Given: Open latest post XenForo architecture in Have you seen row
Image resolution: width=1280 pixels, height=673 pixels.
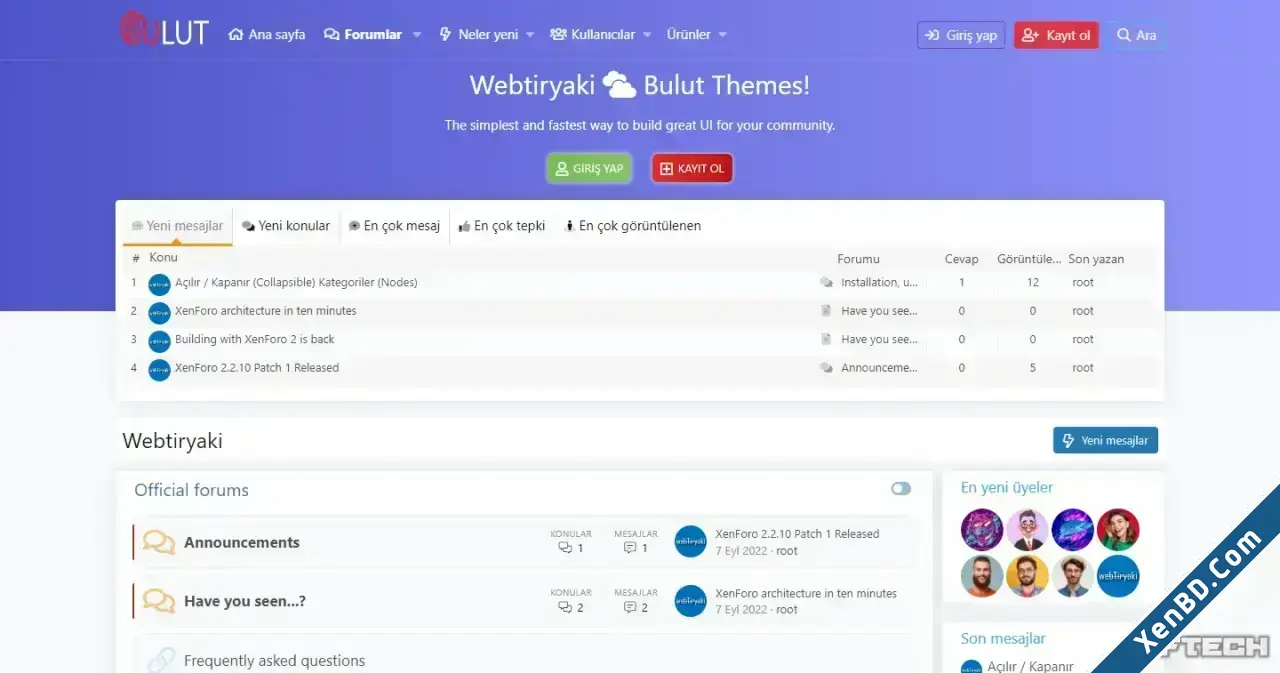Looking at the screenshot, I should 806,593.
